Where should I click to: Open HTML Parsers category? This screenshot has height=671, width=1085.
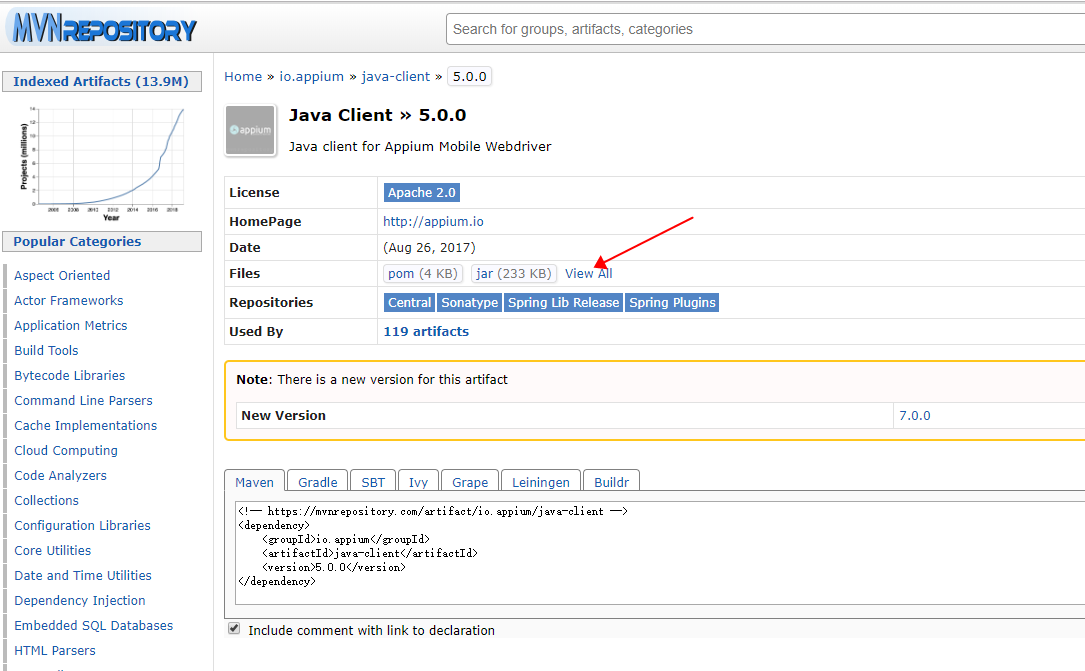point(55,650)
